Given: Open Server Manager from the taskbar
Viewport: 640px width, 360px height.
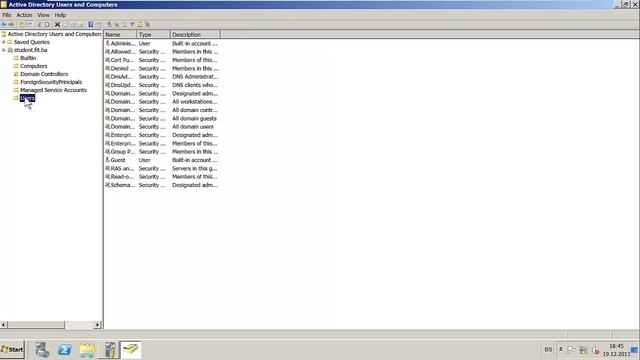Looking at the screenshot, I should click(42, 350).
